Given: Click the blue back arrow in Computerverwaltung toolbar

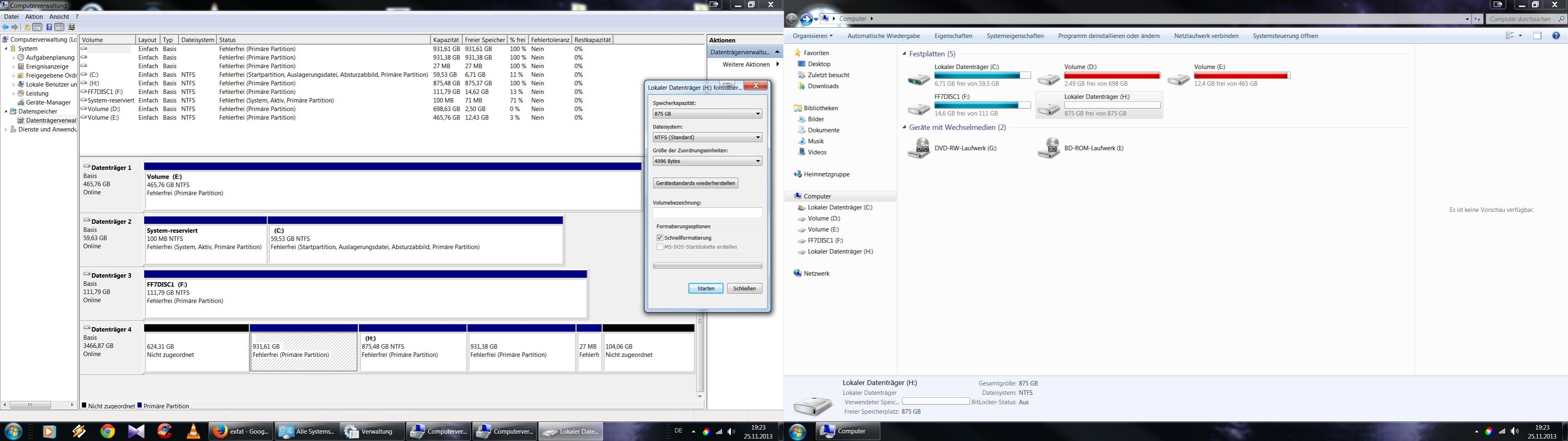Looking at the screenshot, I should point(5,27).
